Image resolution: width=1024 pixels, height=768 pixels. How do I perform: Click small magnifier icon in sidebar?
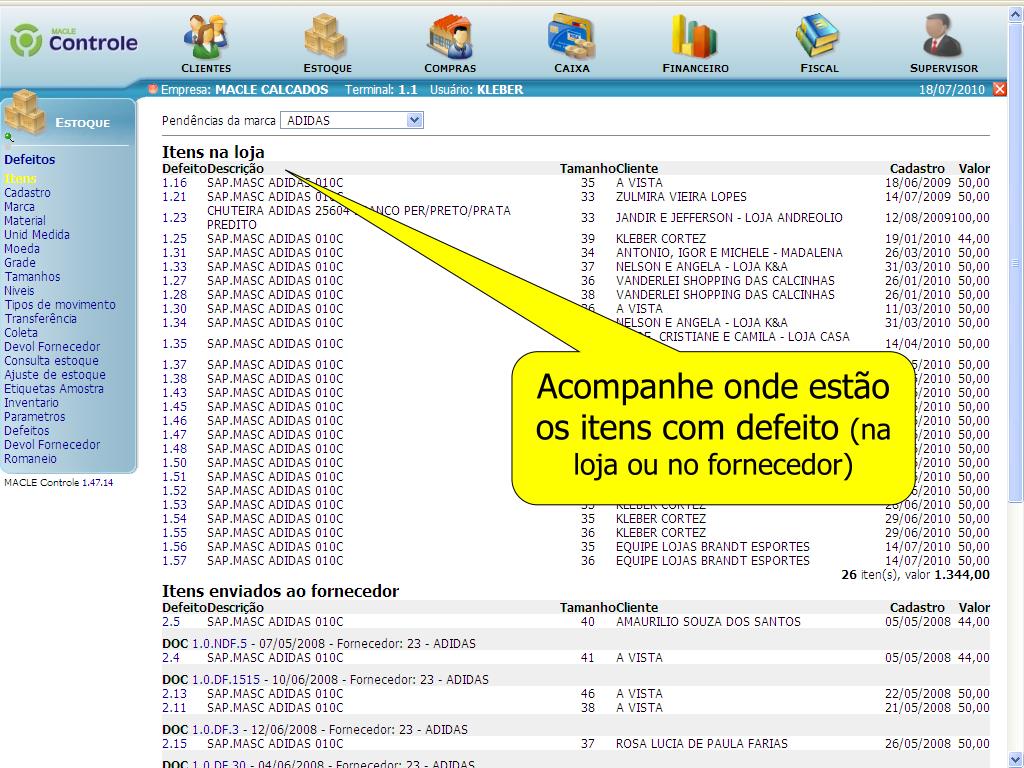[8, 137]
